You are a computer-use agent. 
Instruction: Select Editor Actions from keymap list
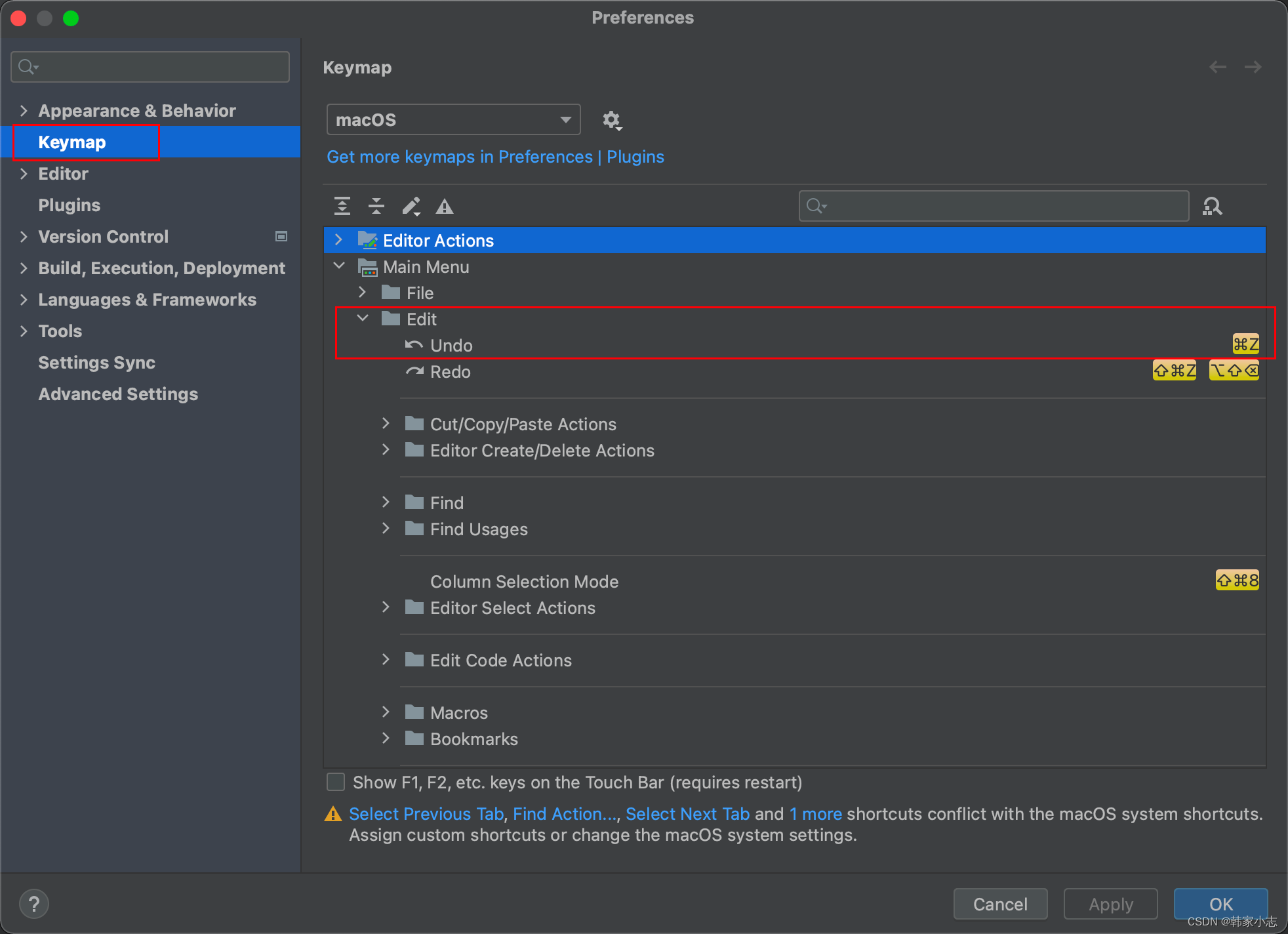click(x=437, y=240)
